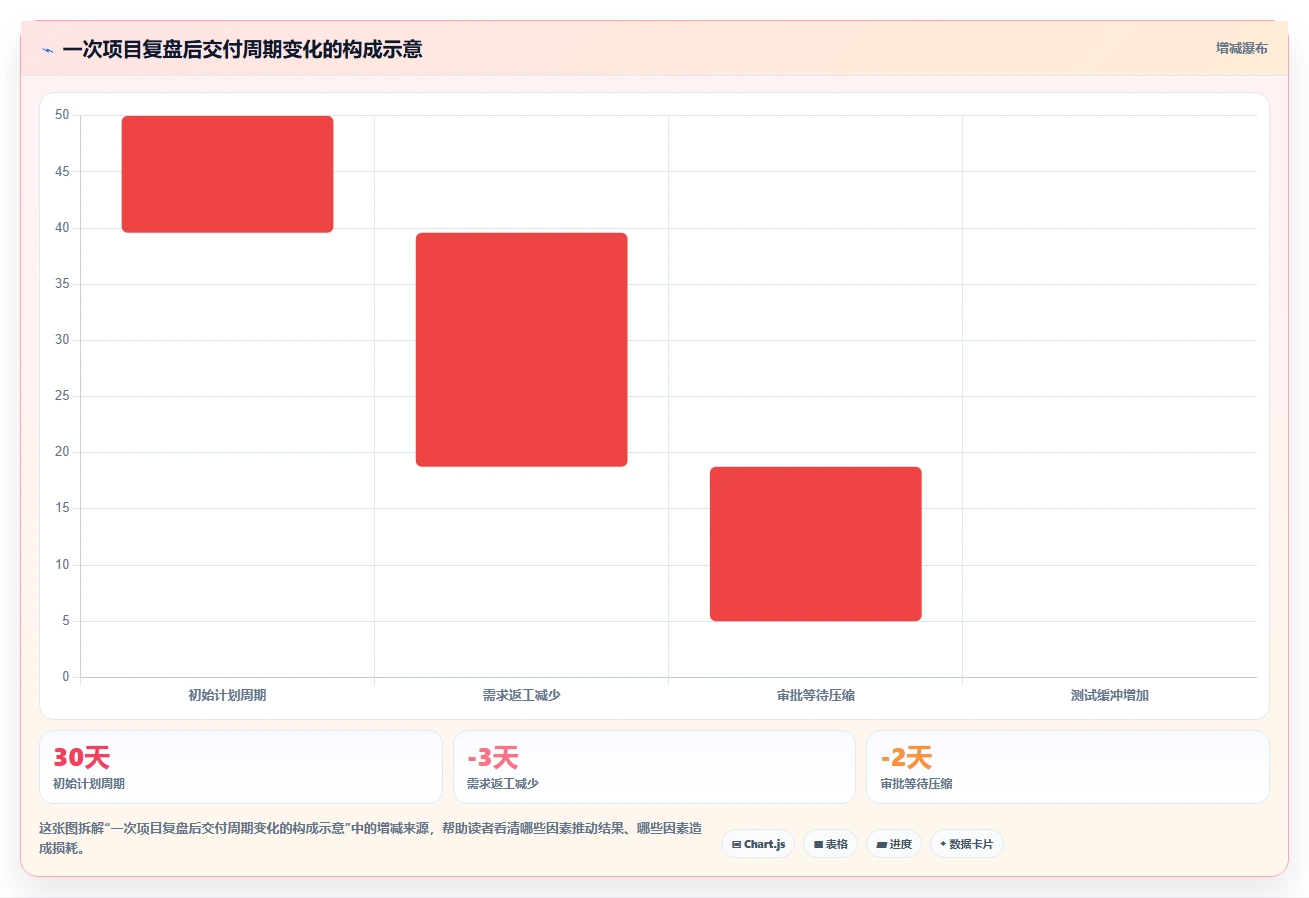The height and width of the screenshot is (898, 1309).
Task: Open the 30天 data card
Action: coord(240,767)
